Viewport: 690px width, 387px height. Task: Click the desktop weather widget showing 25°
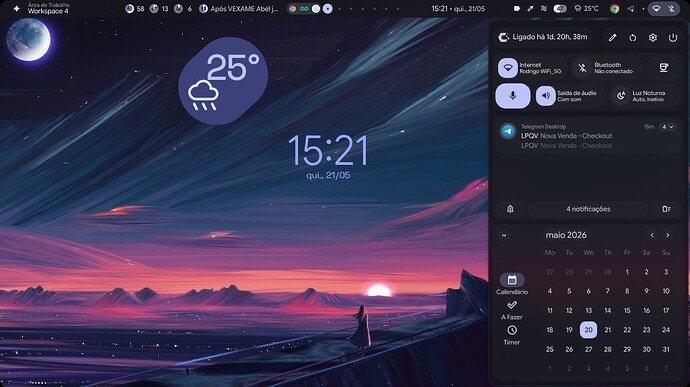[x=223, y=81]
